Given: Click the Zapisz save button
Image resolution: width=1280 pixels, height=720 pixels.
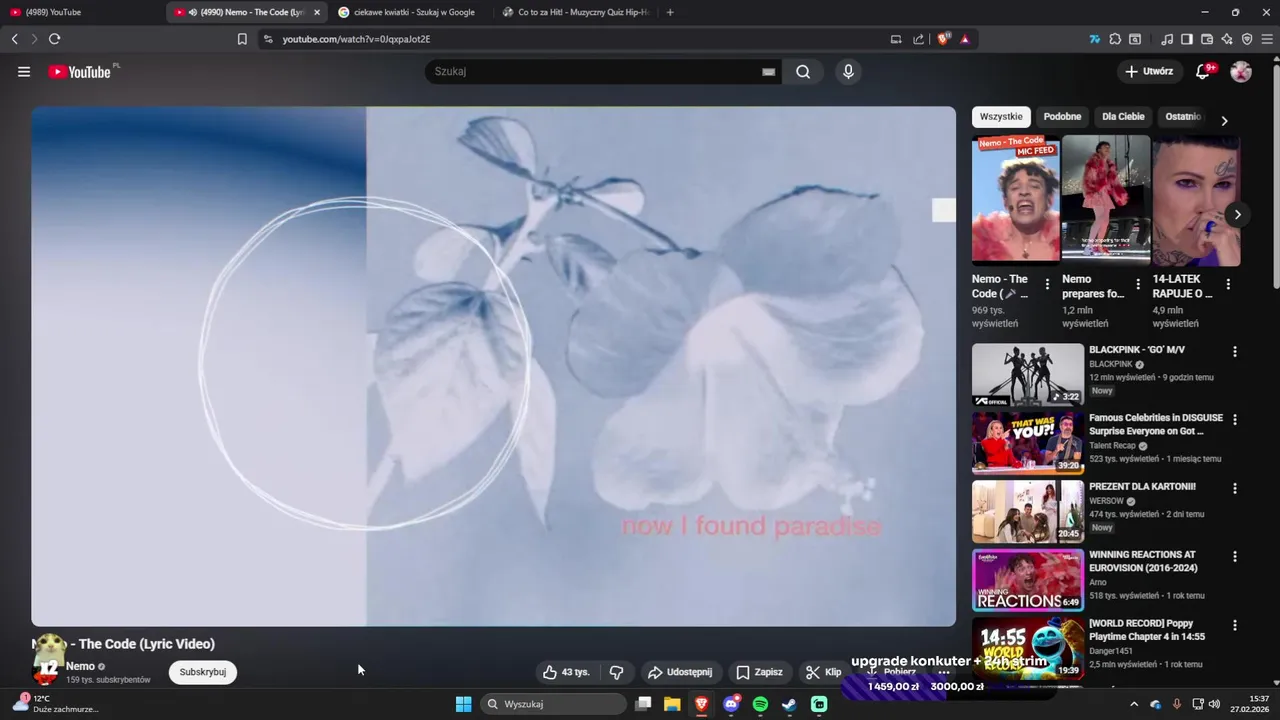Looking at the screenshot, I should 760,672.
